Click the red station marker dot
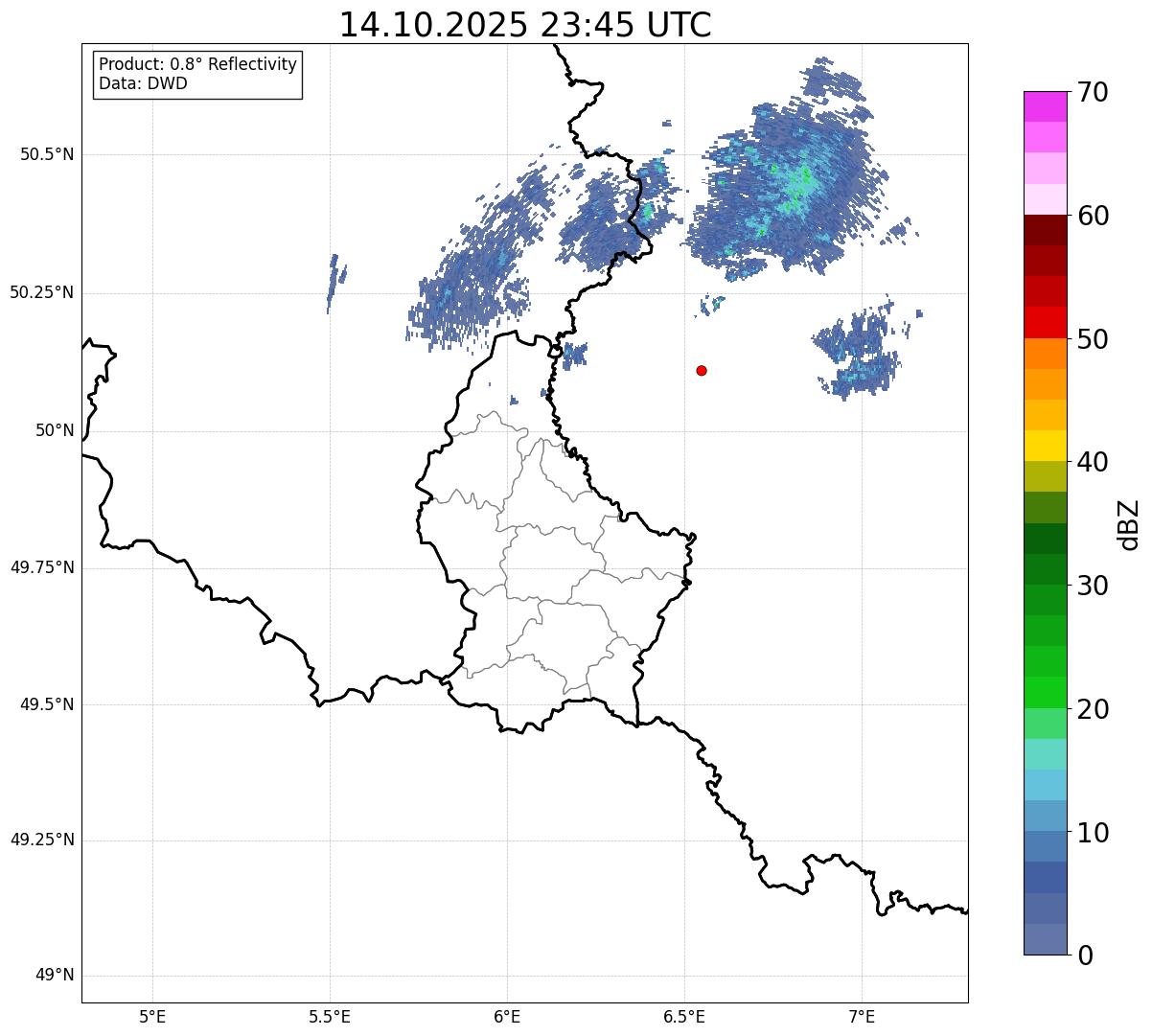The height and width of the screenshot is (1036, 1152). coord(702,370)
